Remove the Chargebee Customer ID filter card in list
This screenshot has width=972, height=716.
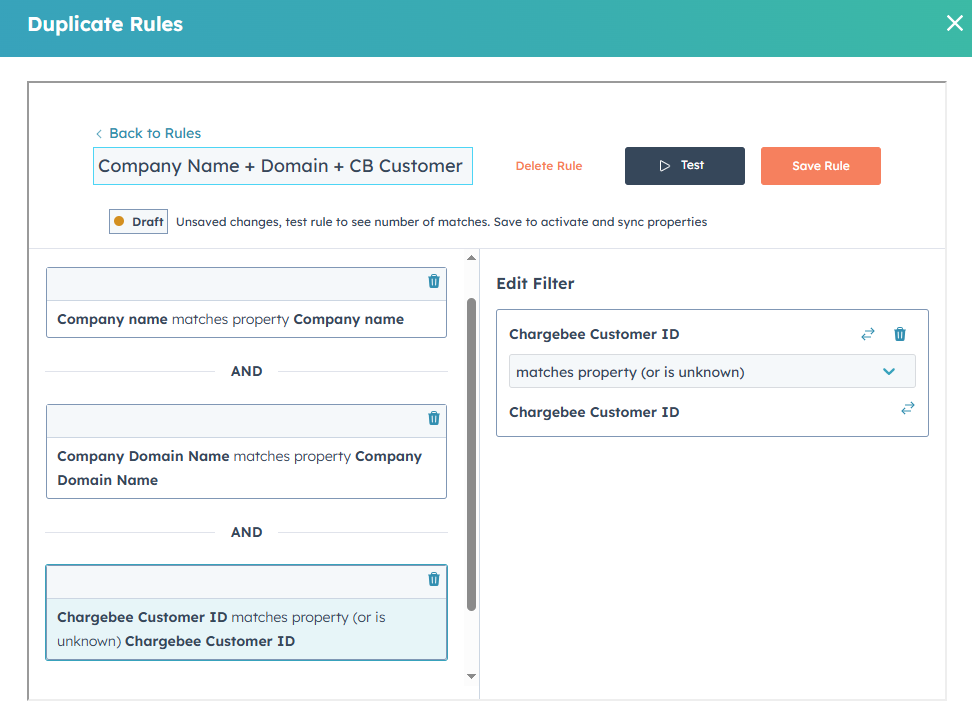pyautogui.click(x=433, y=579)
